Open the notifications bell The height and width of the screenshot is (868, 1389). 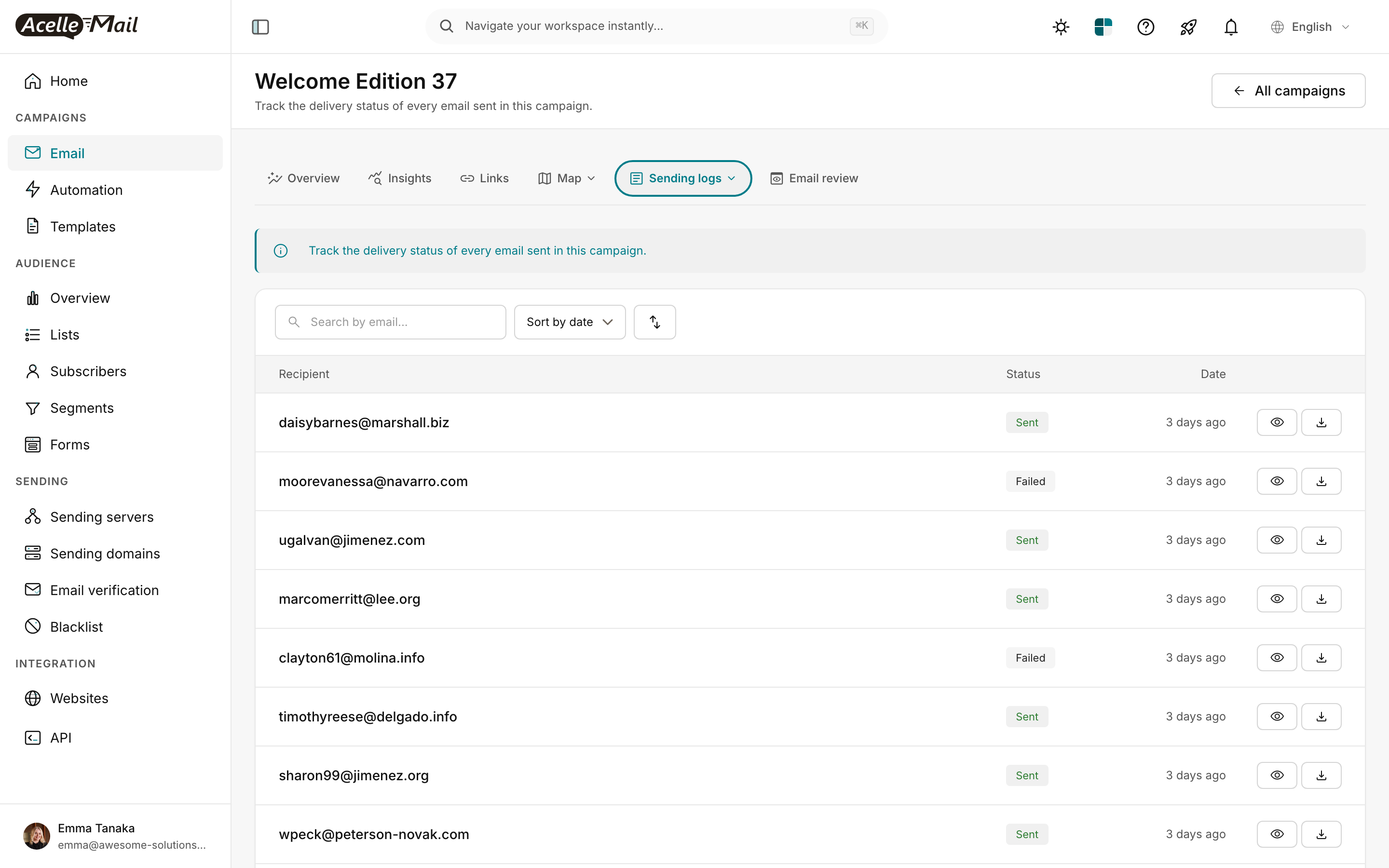pos(1231,27)
